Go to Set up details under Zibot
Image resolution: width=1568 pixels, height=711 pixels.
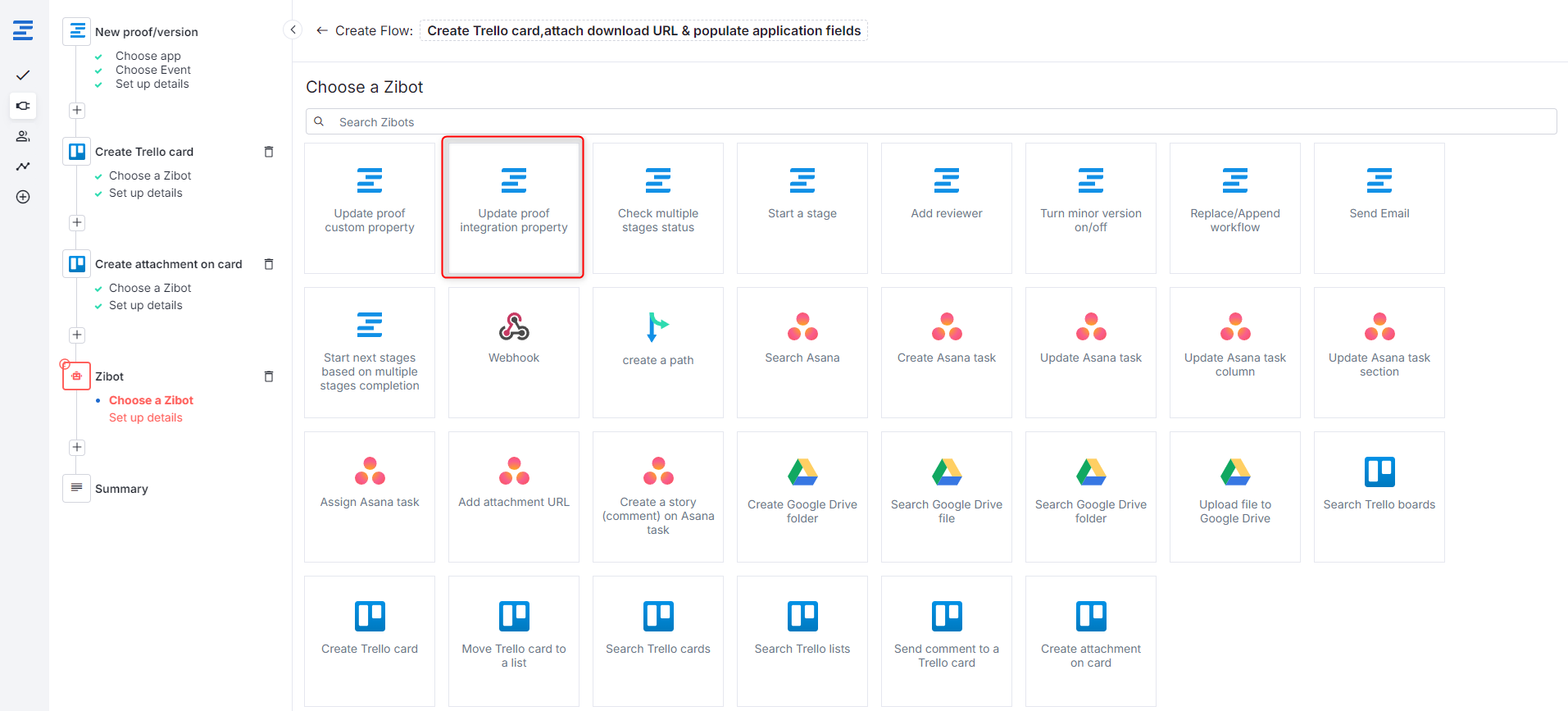tap(146, 417)
